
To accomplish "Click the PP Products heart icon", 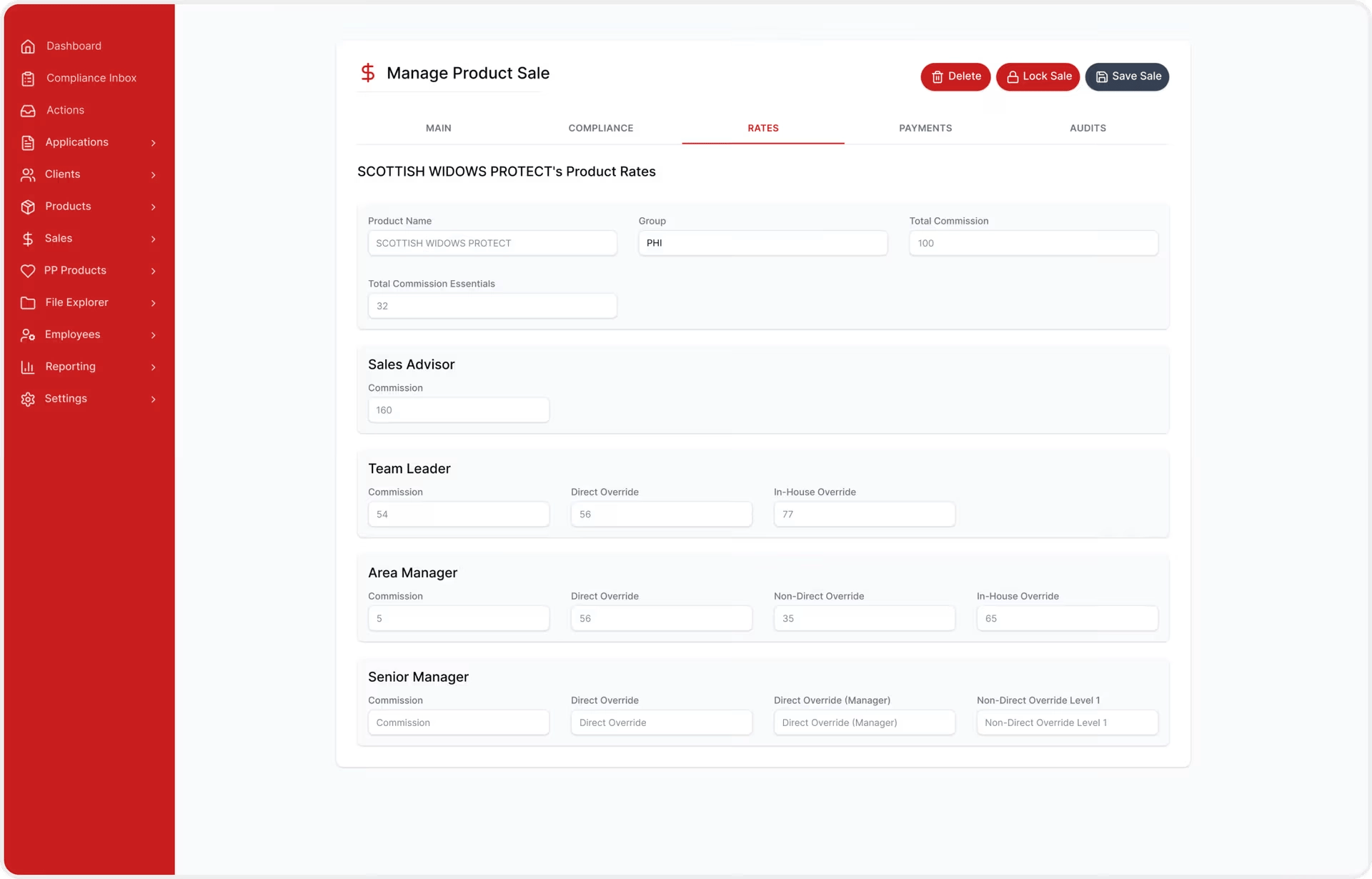I will (x=28, y=271).
